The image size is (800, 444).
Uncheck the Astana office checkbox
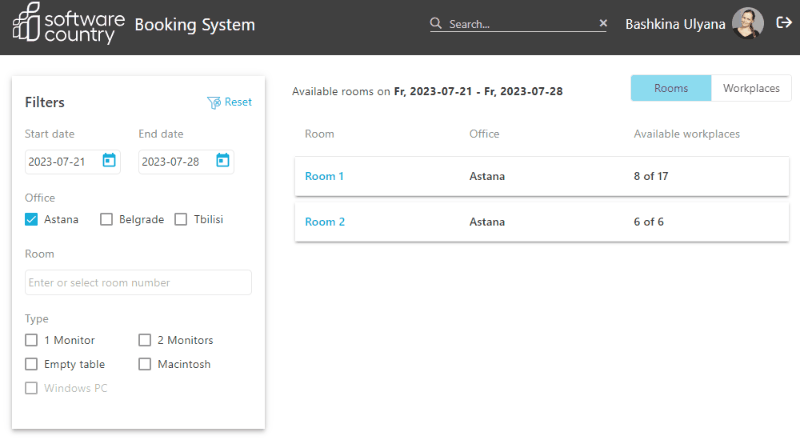coord(32,219)
